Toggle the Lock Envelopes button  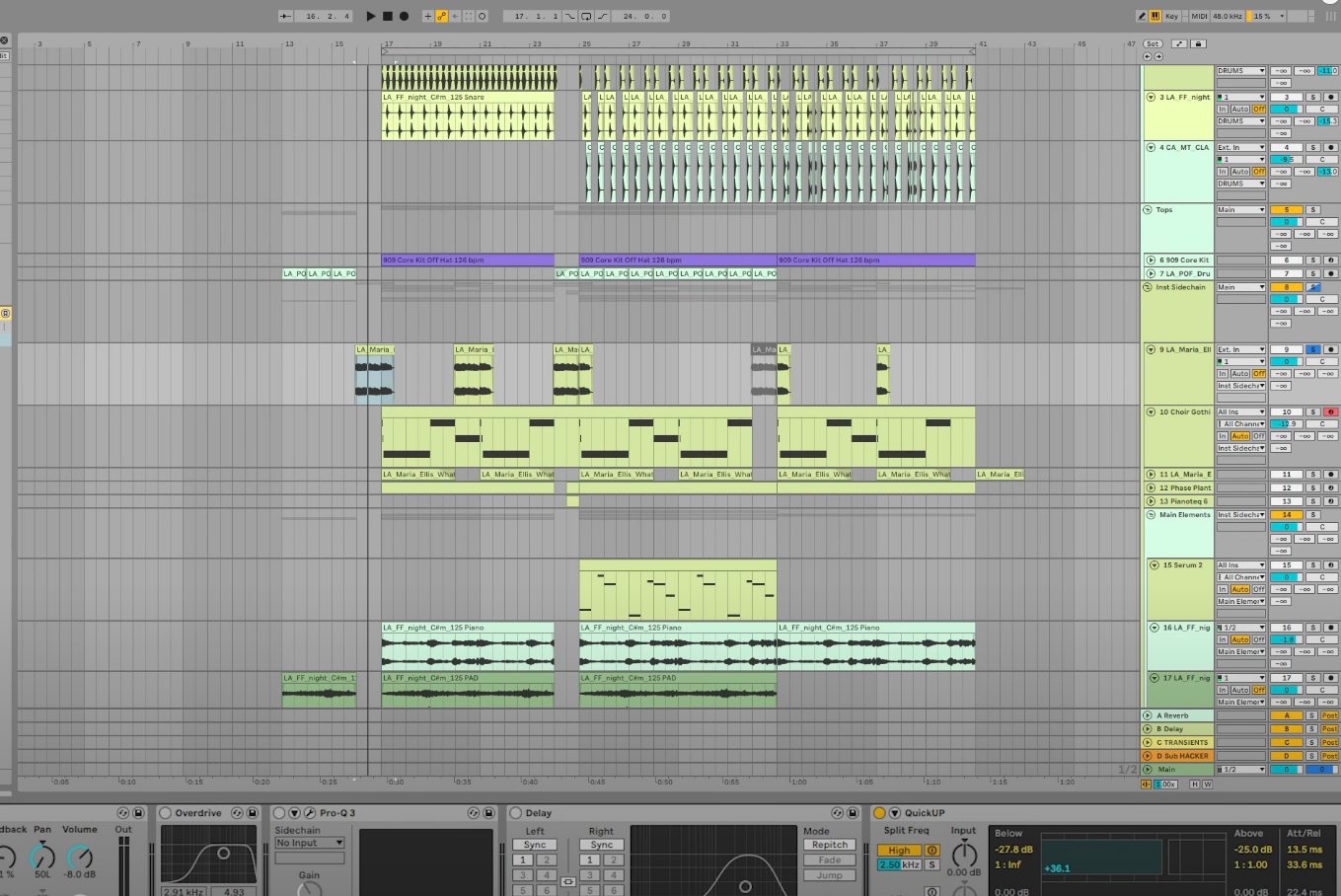coord(1198,44)
